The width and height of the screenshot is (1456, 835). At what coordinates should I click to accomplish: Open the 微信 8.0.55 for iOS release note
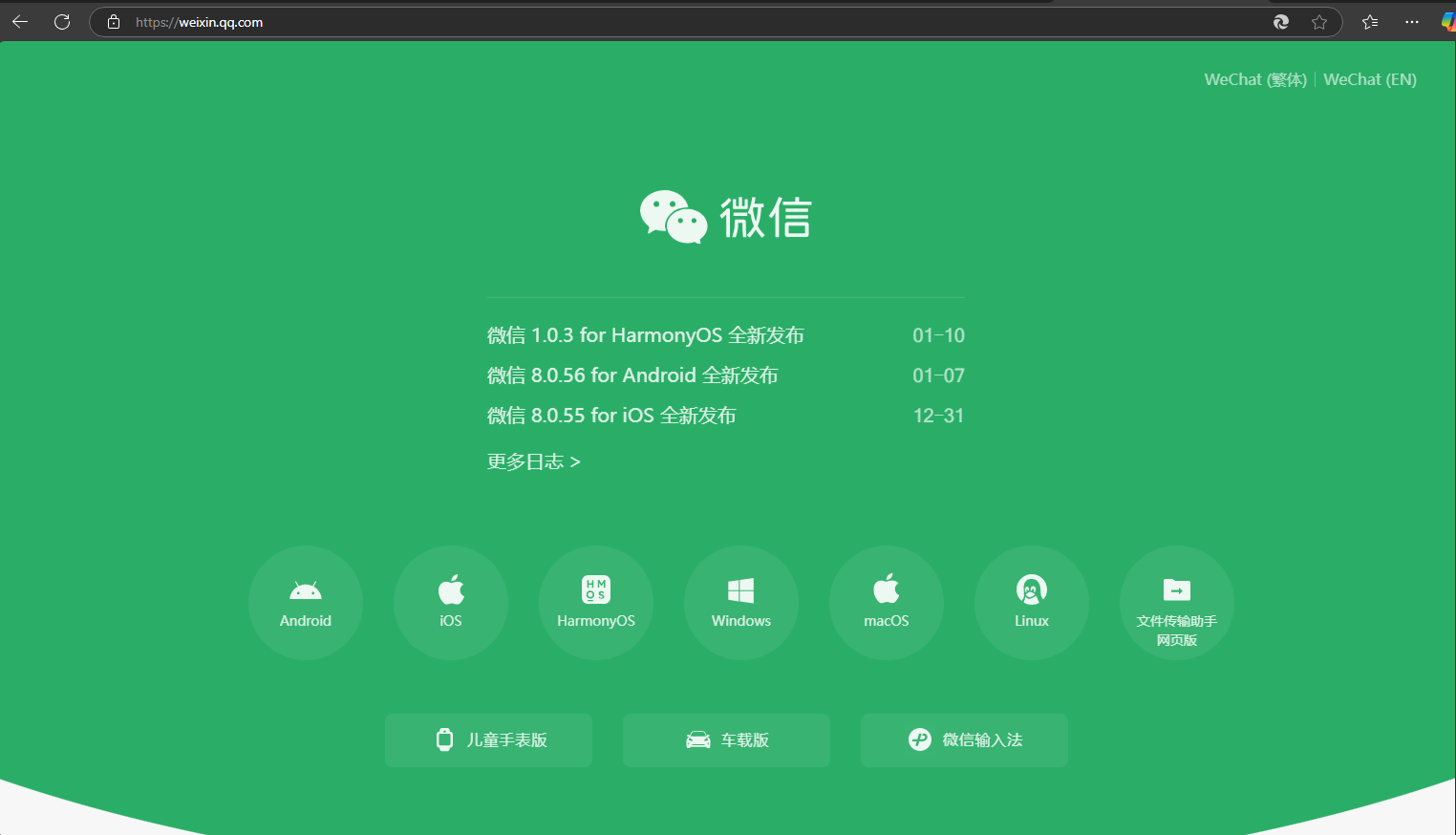tap(611, 416)
